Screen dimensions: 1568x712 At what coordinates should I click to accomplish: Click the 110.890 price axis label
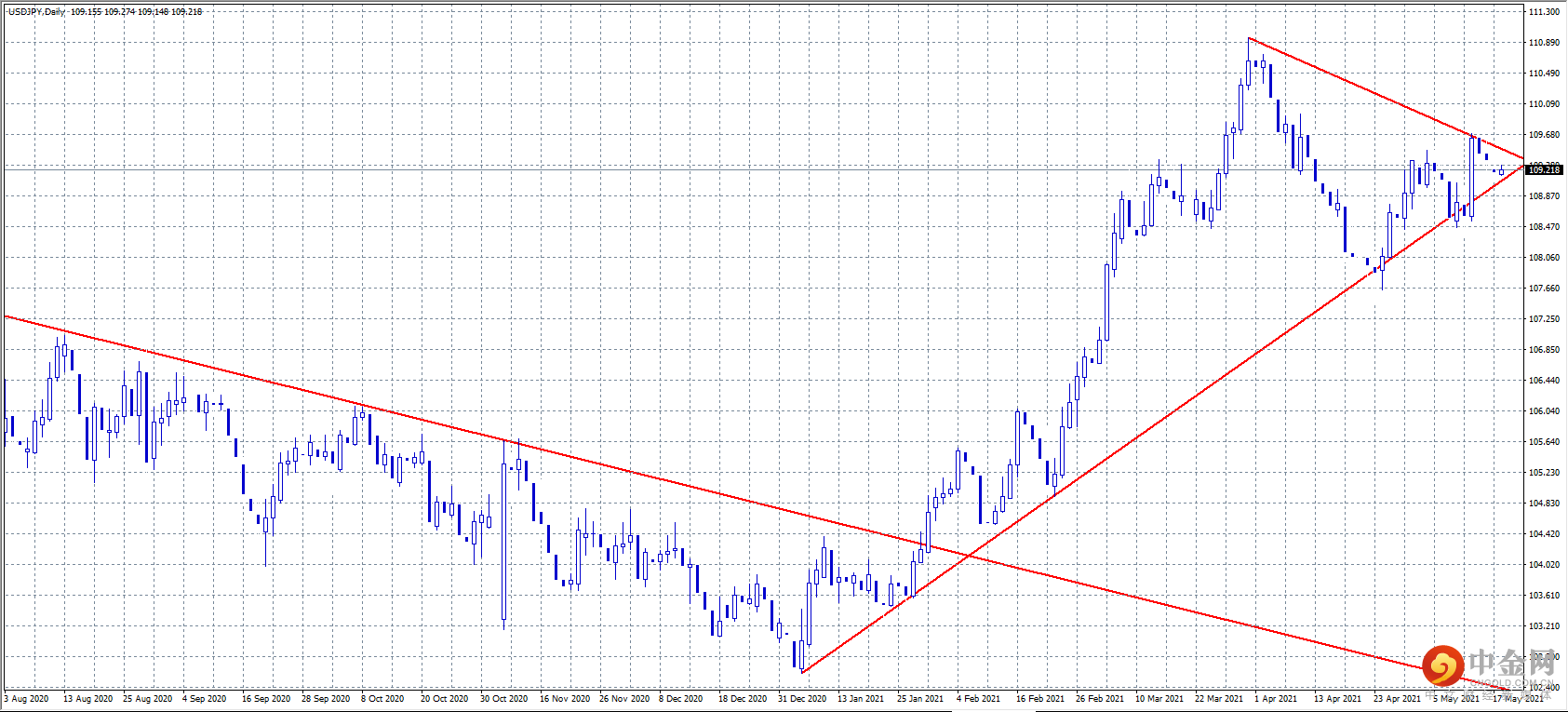pyautogui.click(x=1545, y=43)
